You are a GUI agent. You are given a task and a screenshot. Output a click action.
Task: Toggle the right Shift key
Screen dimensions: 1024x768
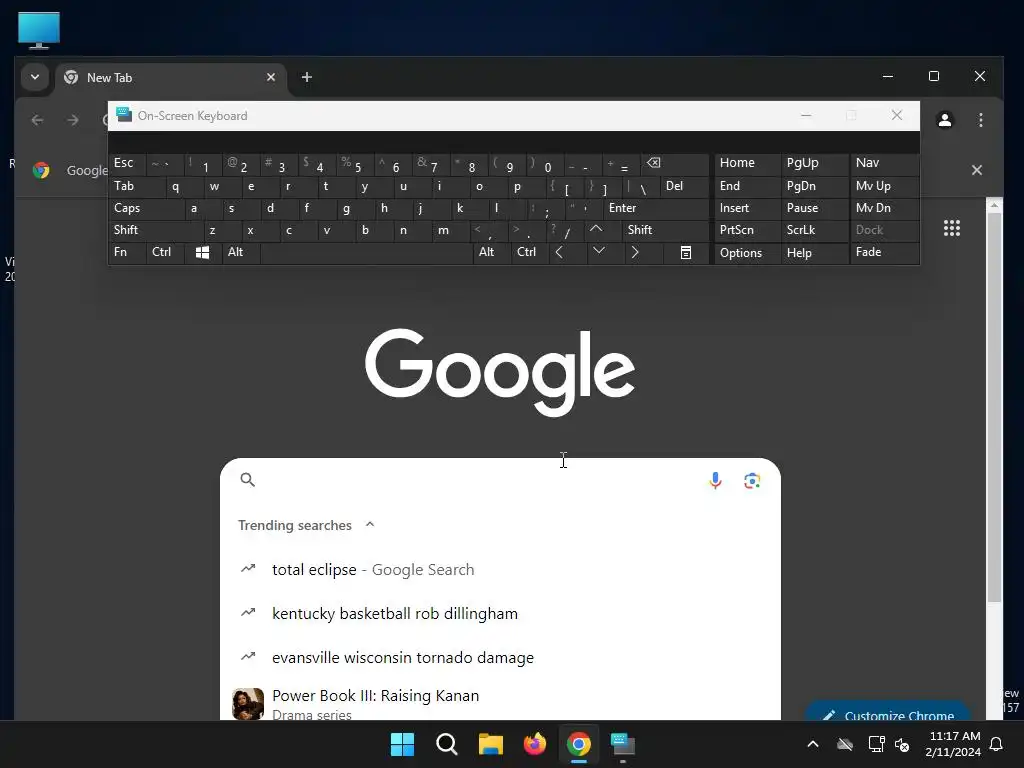(x=665, y=230)
